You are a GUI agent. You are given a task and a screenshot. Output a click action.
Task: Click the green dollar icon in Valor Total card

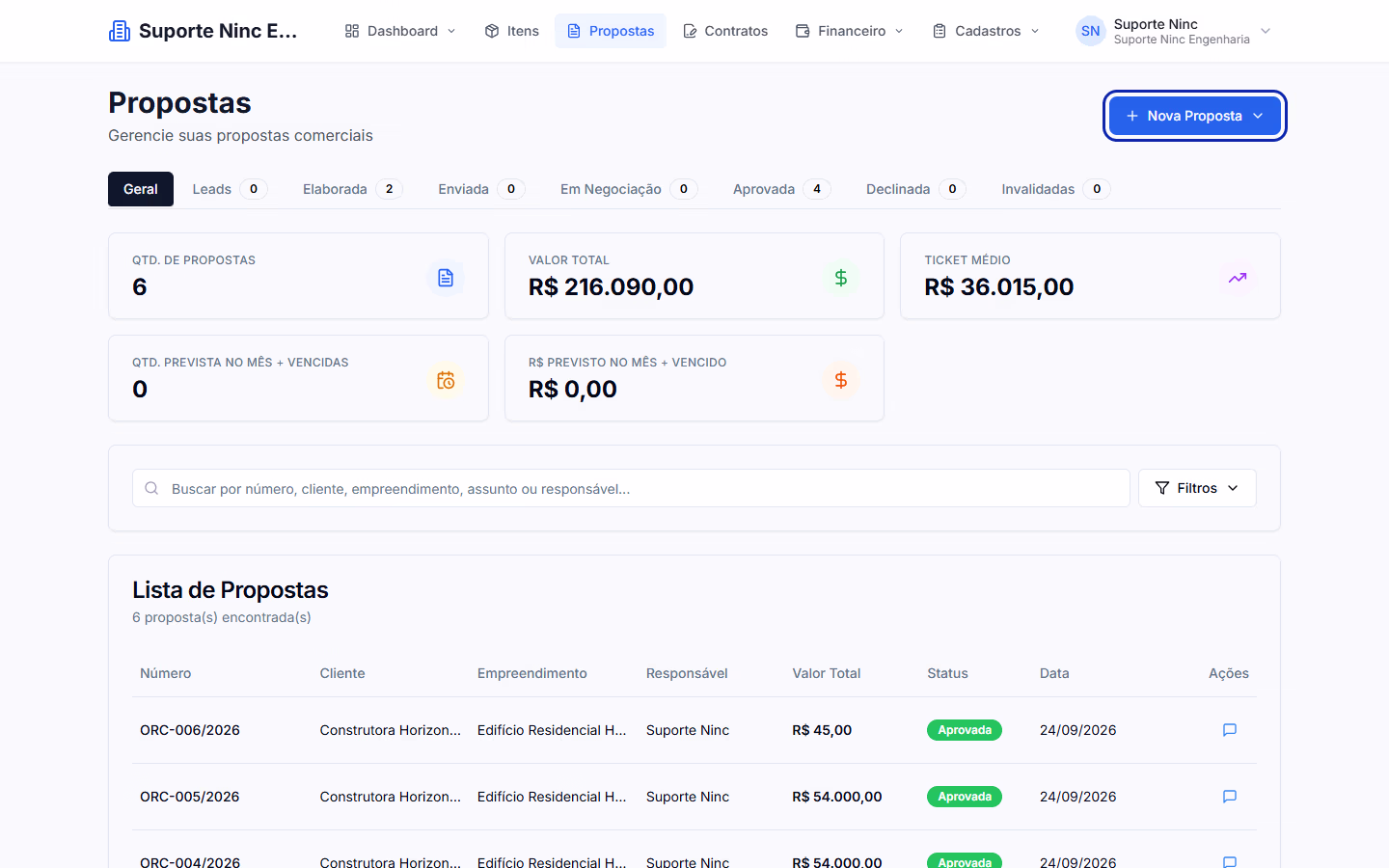click(x=841, y=278)
